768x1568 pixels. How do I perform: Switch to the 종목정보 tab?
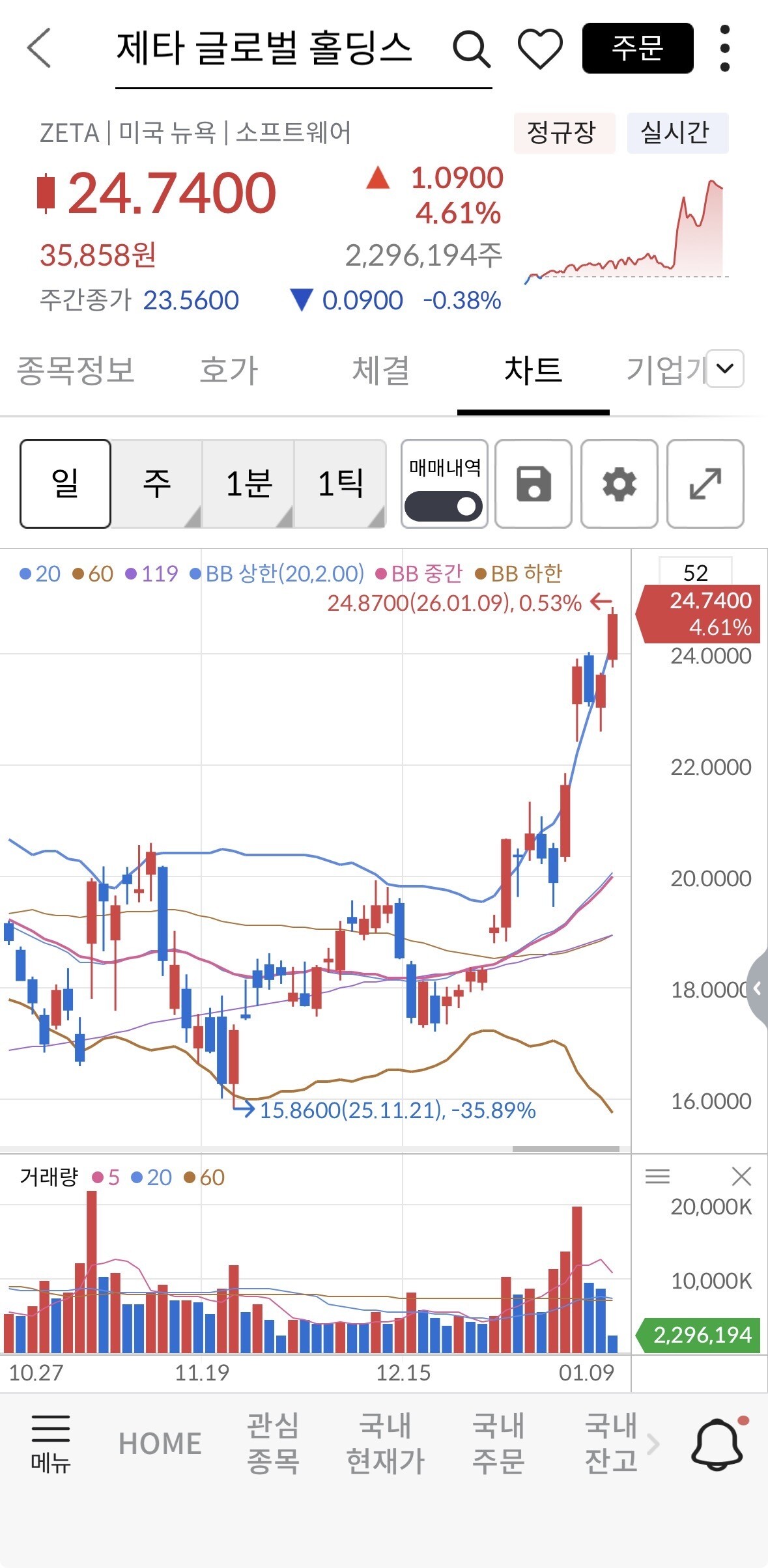coord(76,370)
